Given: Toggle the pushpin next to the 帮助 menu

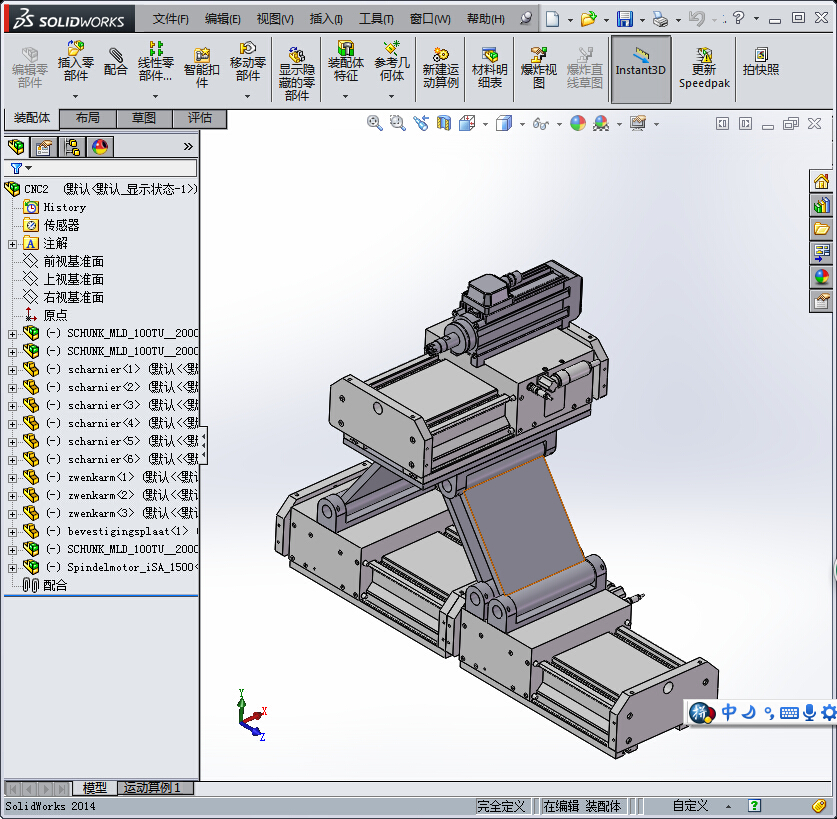Looking at the screenshot, I should [x=526, y=19].
